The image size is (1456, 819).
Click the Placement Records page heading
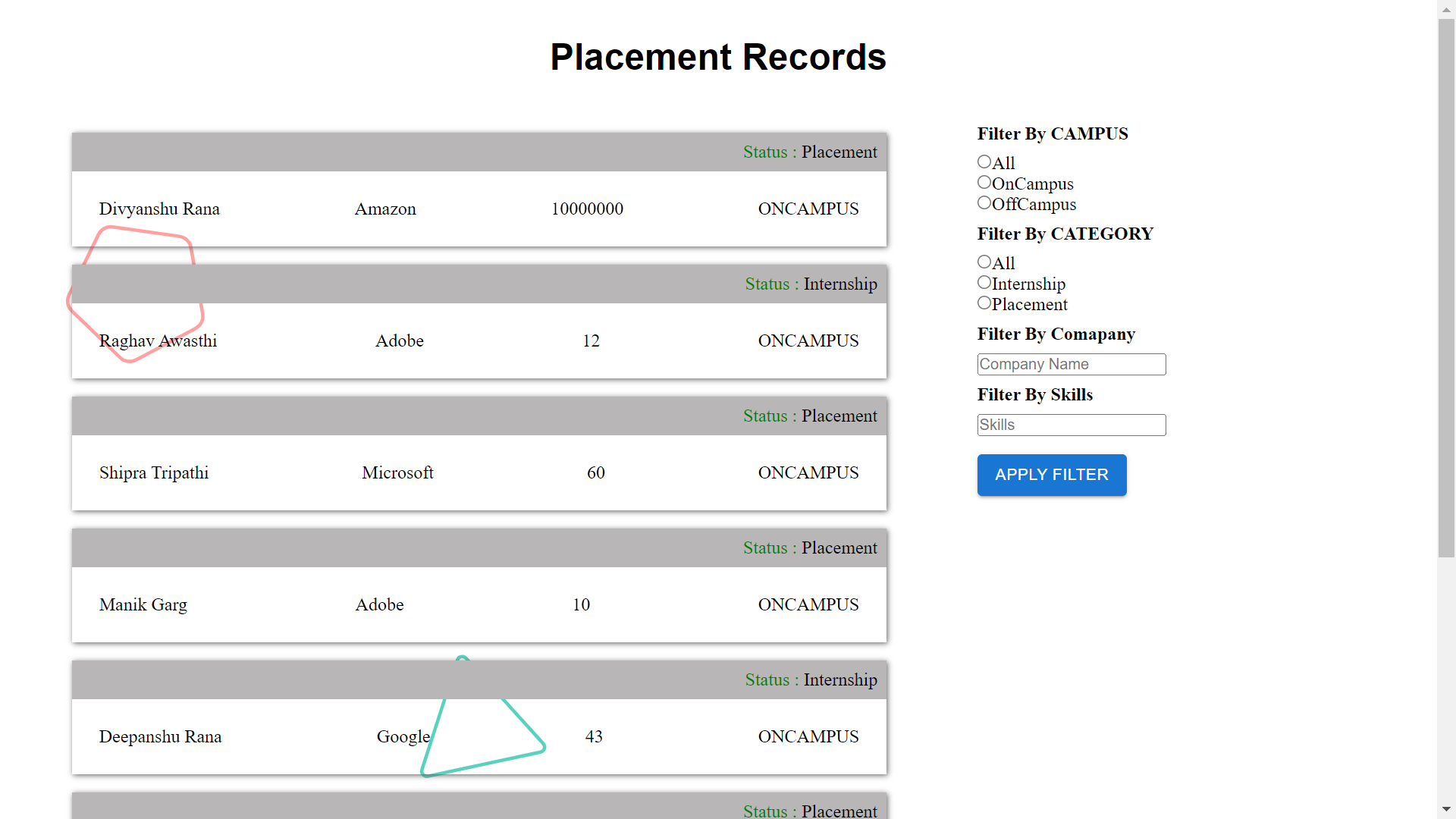click(717, 58)
